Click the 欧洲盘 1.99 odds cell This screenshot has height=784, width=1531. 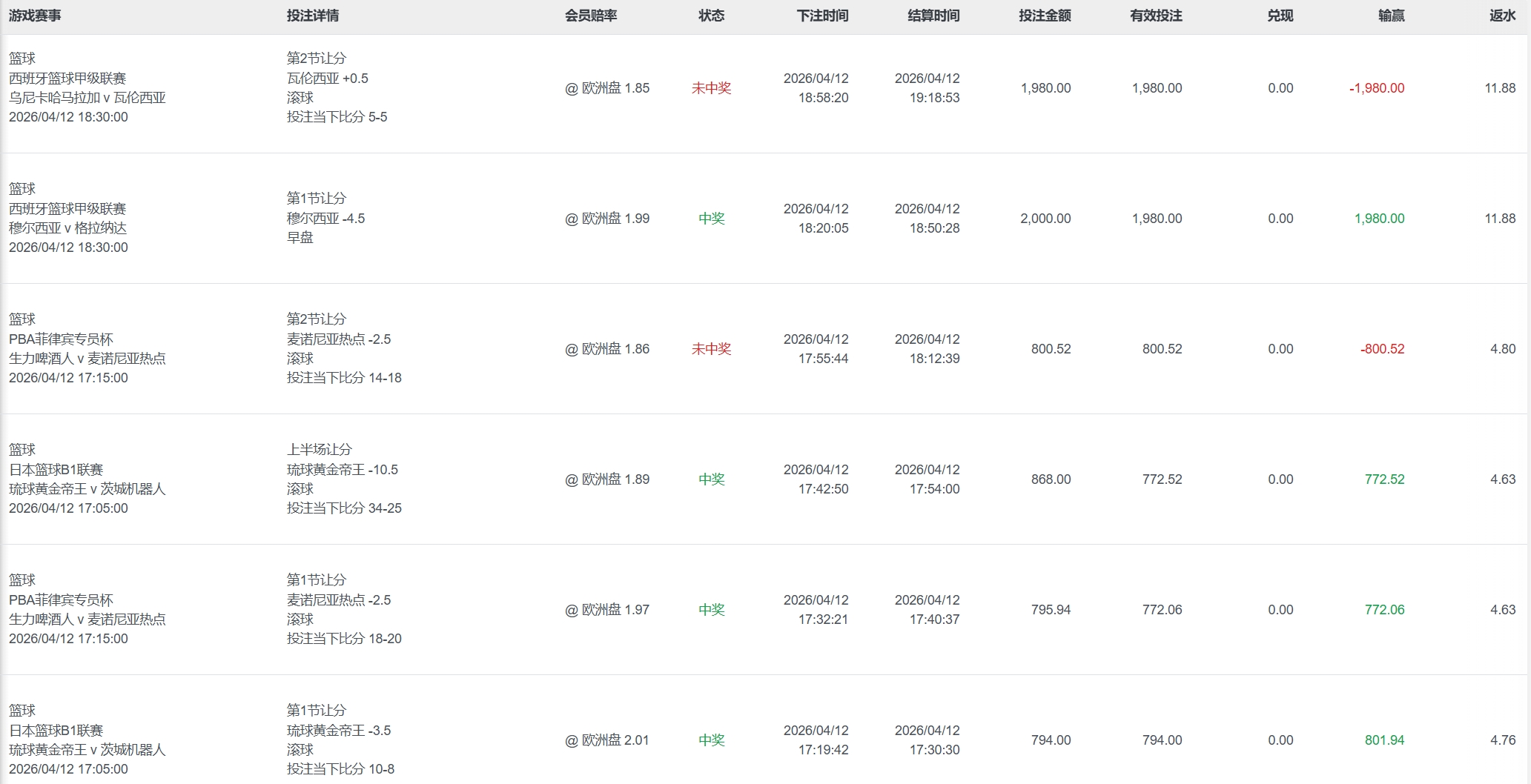tap(607, 219)
